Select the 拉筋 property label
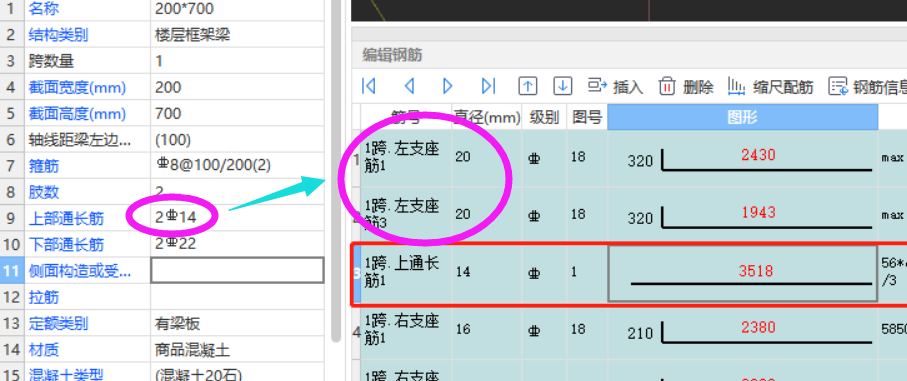The width and height of the screenshot is (907, 381). click(43, 297)
